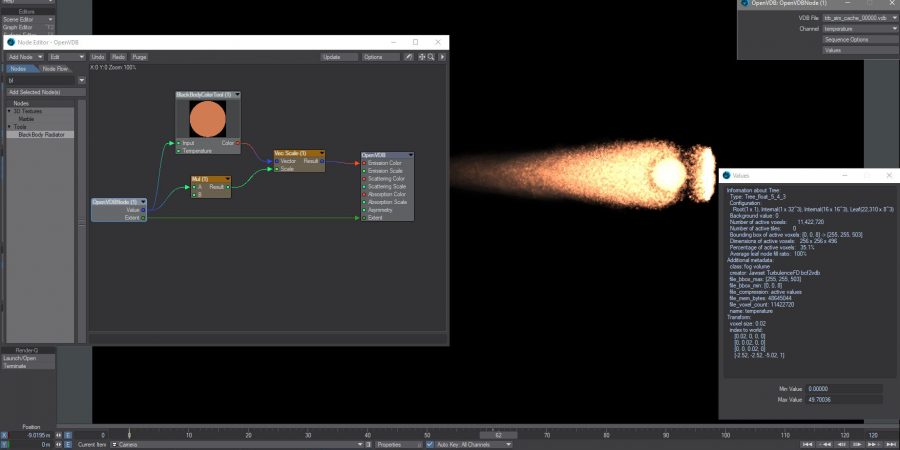Click the node editor pan/move icon

coord(421,57)
